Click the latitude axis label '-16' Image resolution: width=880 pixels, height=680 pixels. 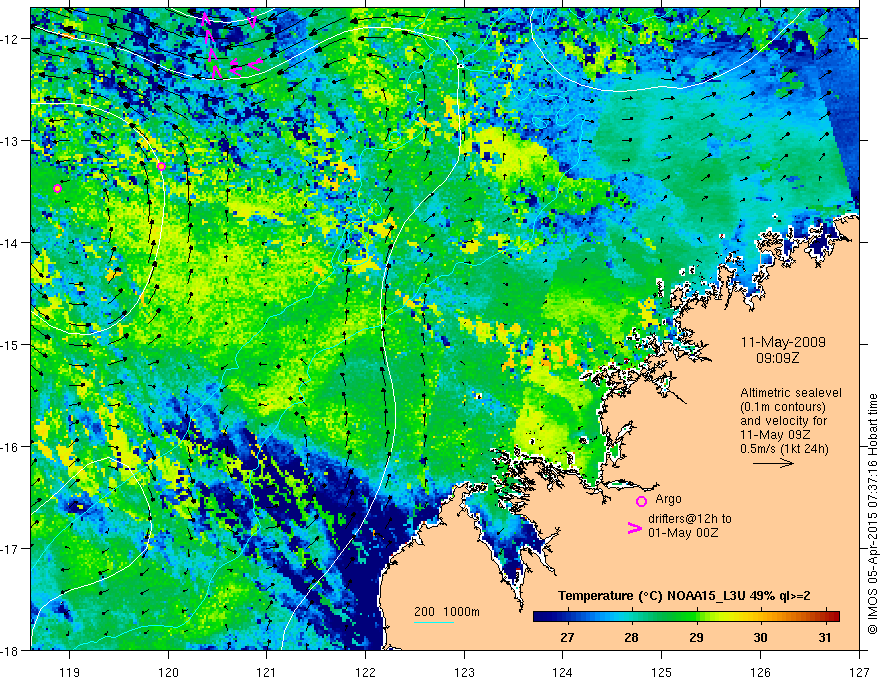[x=12, y=447]
